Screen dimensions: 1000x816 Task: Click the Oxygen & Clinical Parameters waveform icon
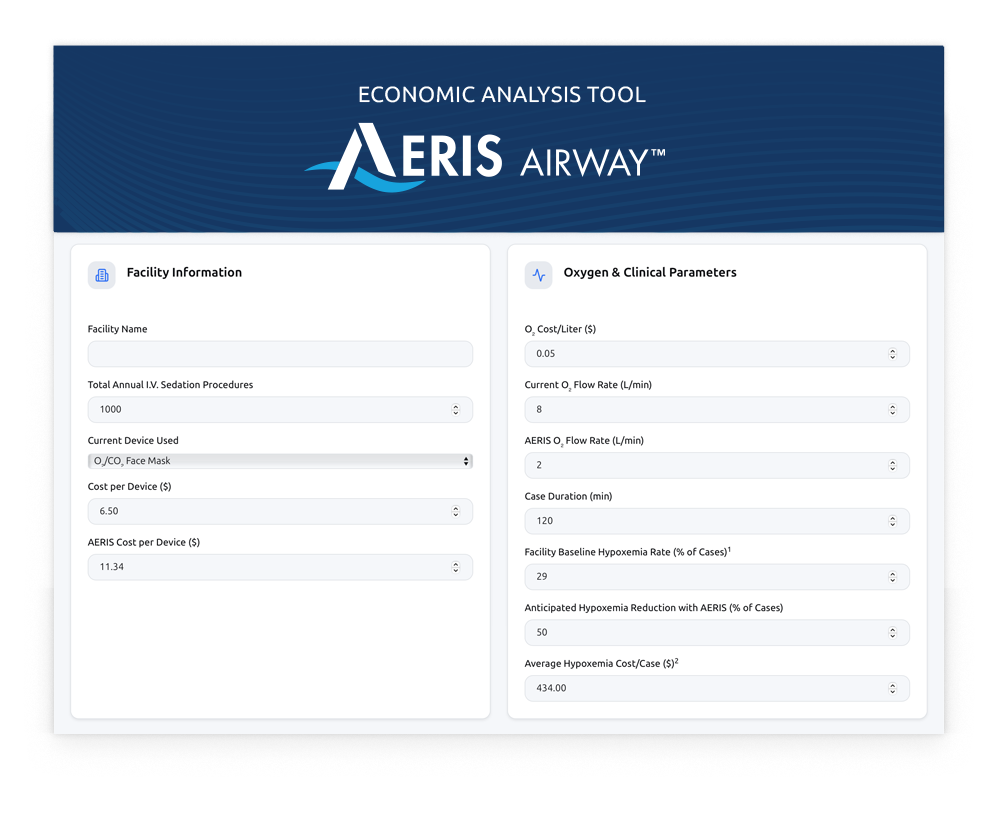click(x=539, y=275)
